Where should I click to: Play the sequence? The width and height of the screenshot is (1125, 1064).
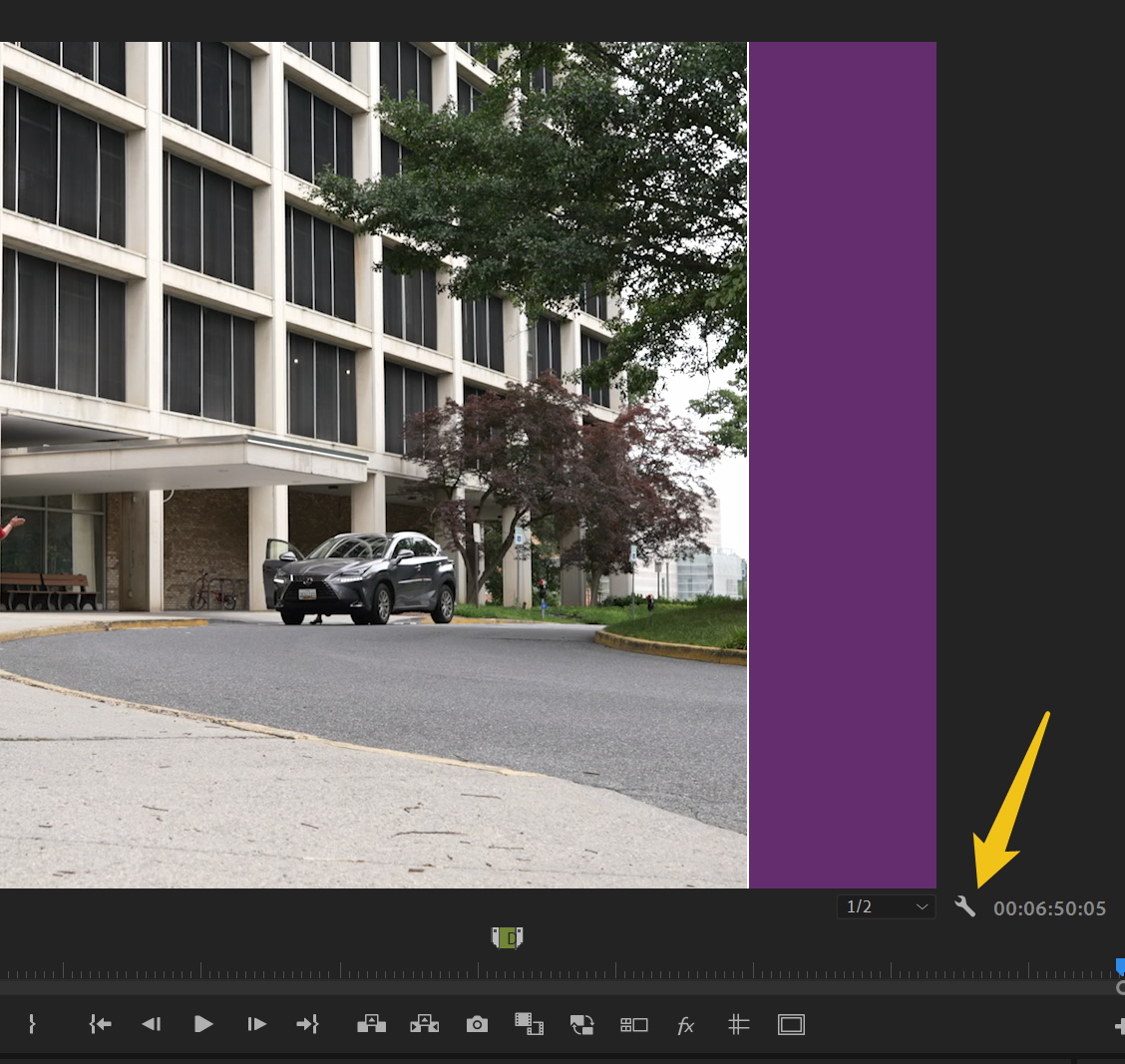[202, 1024]
